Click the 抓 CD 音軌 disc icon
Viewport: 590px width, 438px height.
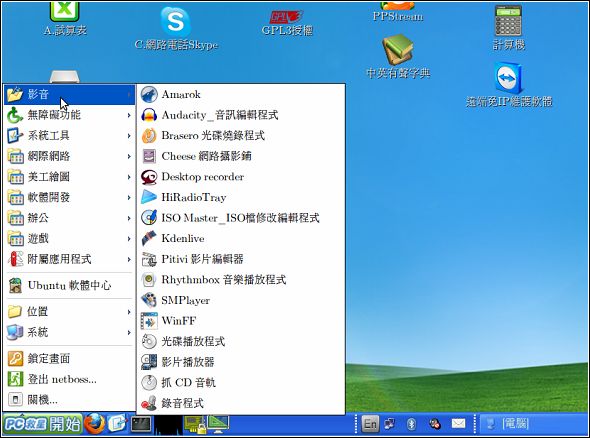(149, 383)
